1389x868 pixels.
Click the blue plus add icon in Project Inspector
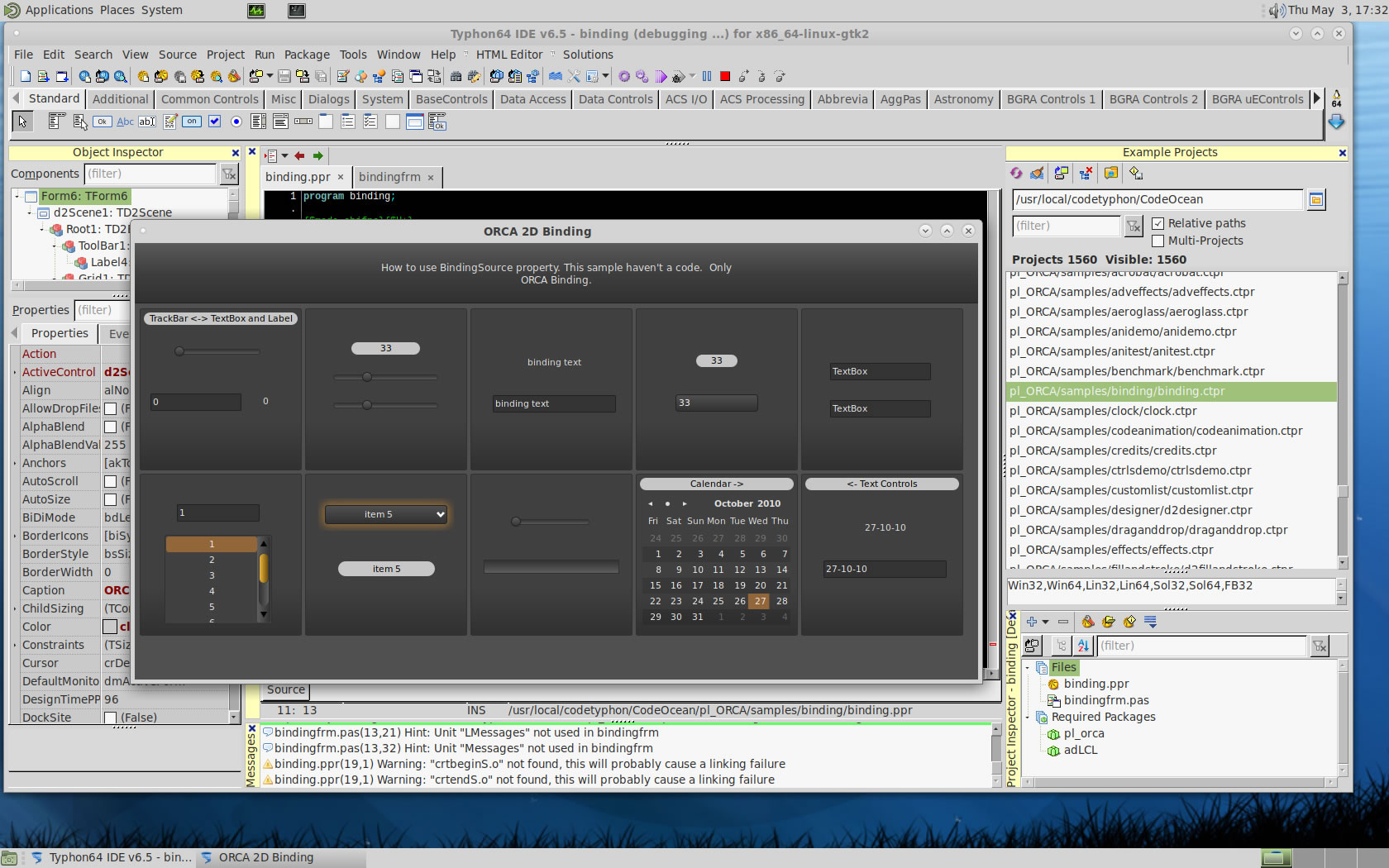[x=1031, y=622]
